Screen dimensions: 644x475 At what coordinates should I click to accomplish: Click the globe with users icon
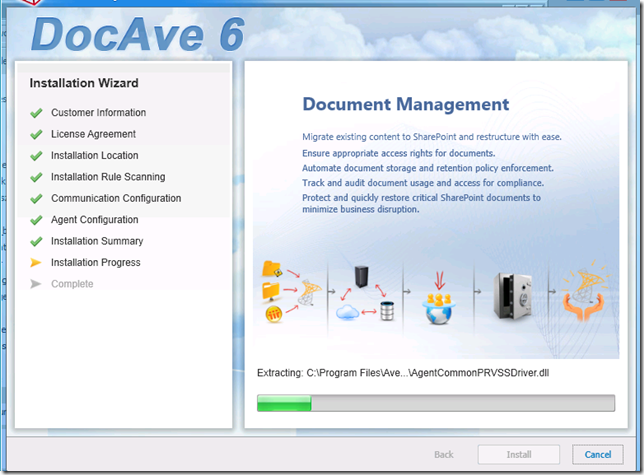coord(439,309)
